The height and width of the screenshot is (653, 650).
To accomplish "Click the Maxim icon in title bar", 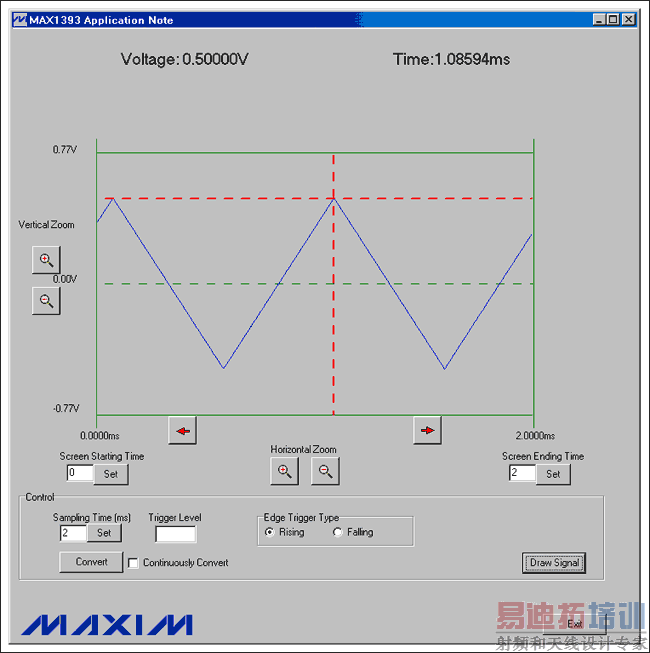I will click(20, 20).
